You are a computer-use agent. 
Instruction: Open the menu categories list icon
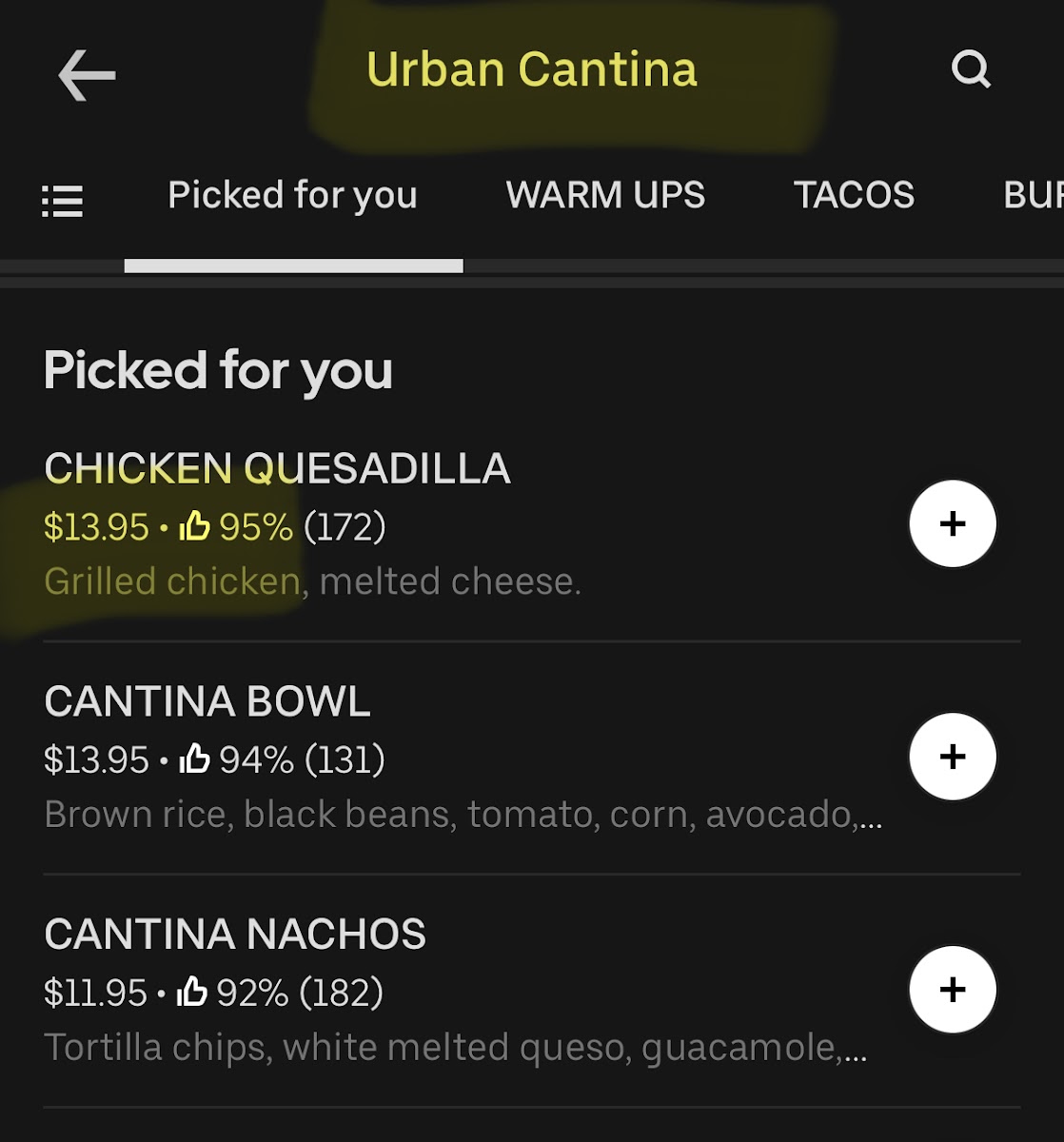coord(63,201)
